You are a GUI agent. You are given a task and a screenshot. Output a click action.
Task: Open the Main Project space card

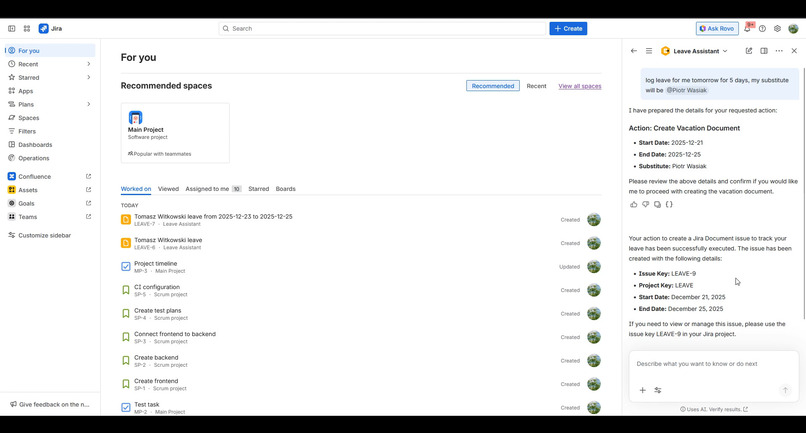175,133
